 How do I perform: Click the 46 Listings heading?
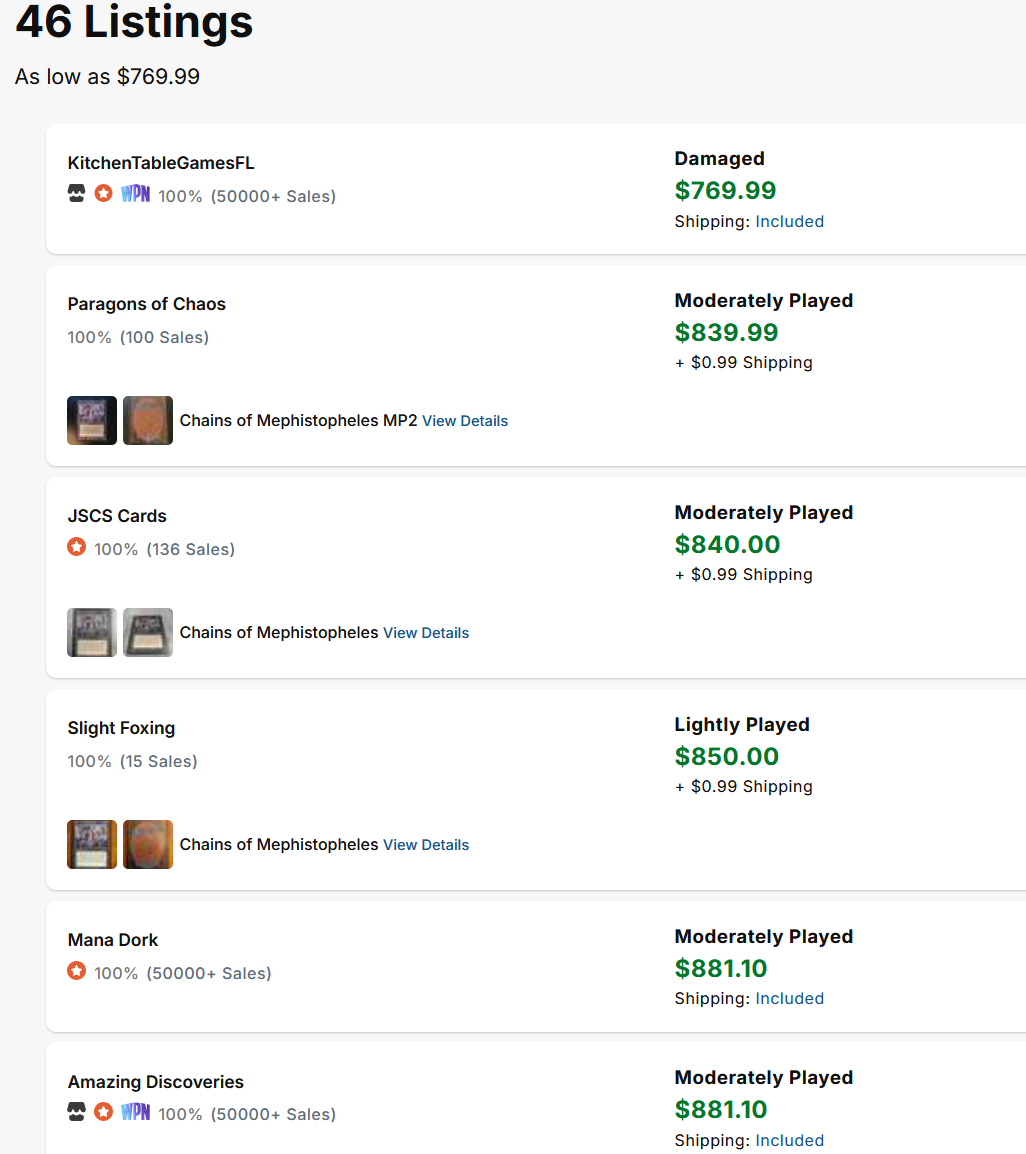coord(134,21)
